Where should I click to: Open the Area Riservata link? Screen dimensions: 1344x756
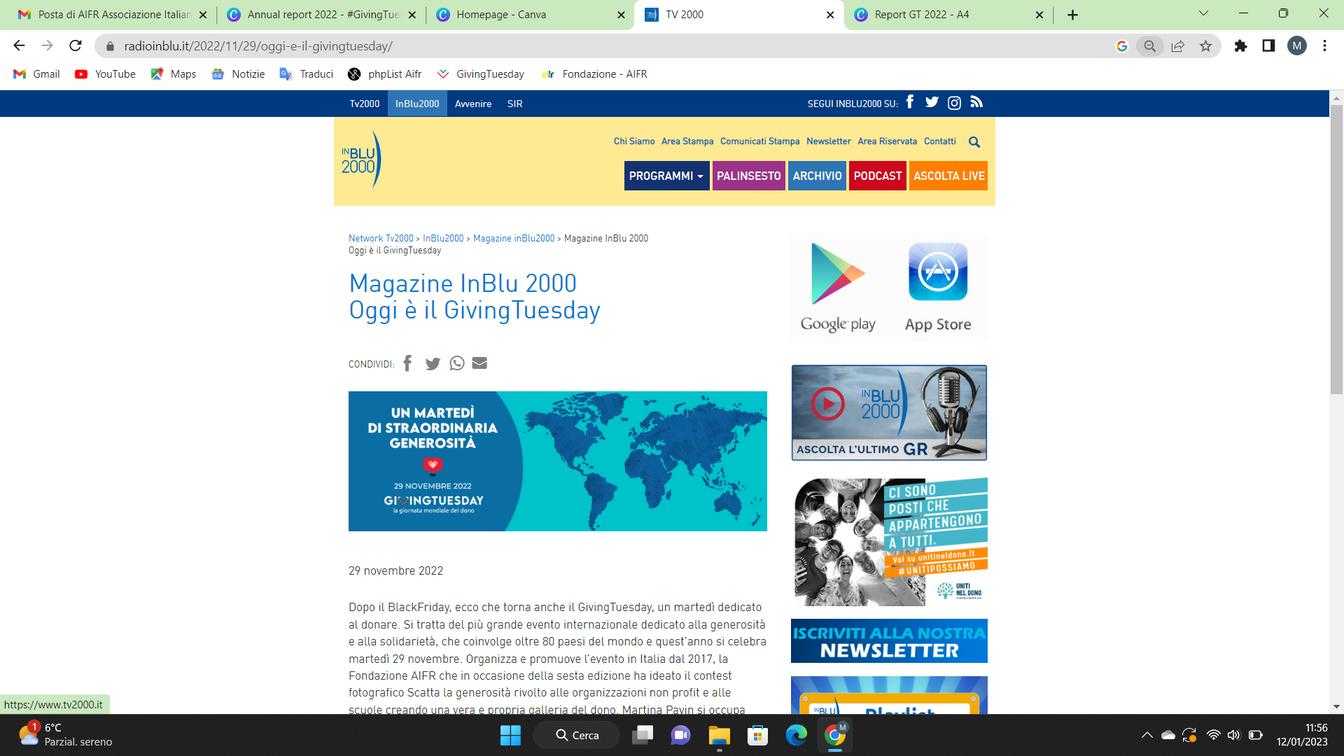click(887, 142)
